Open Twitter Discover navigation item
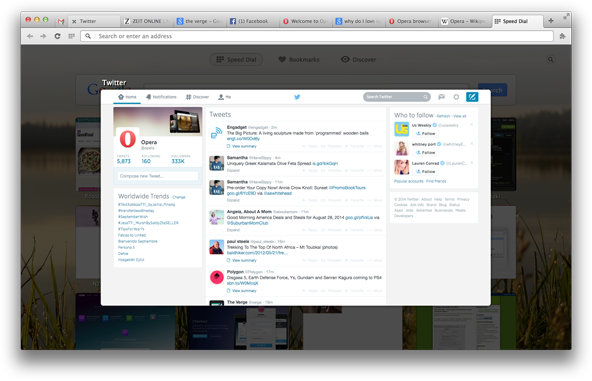Screen dimensions: 592x381 coord(197,97)
